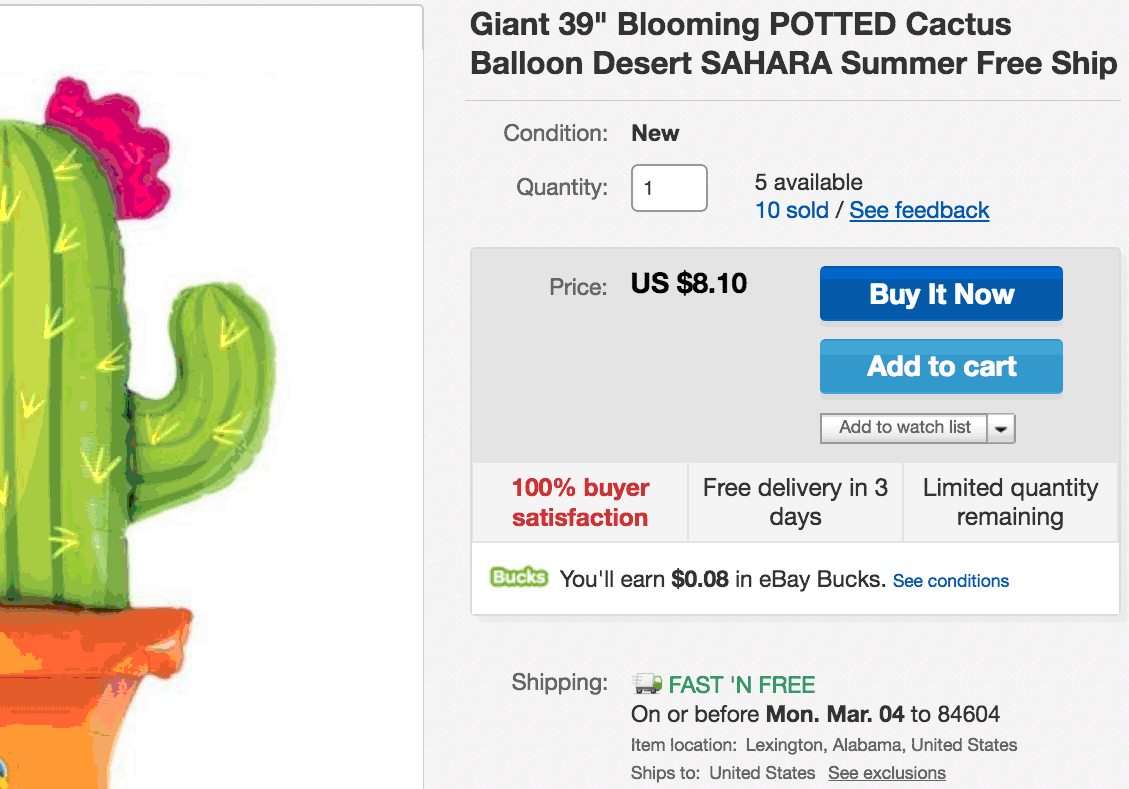Click the green FAST 'N FREE label

(x=741, y=685)
